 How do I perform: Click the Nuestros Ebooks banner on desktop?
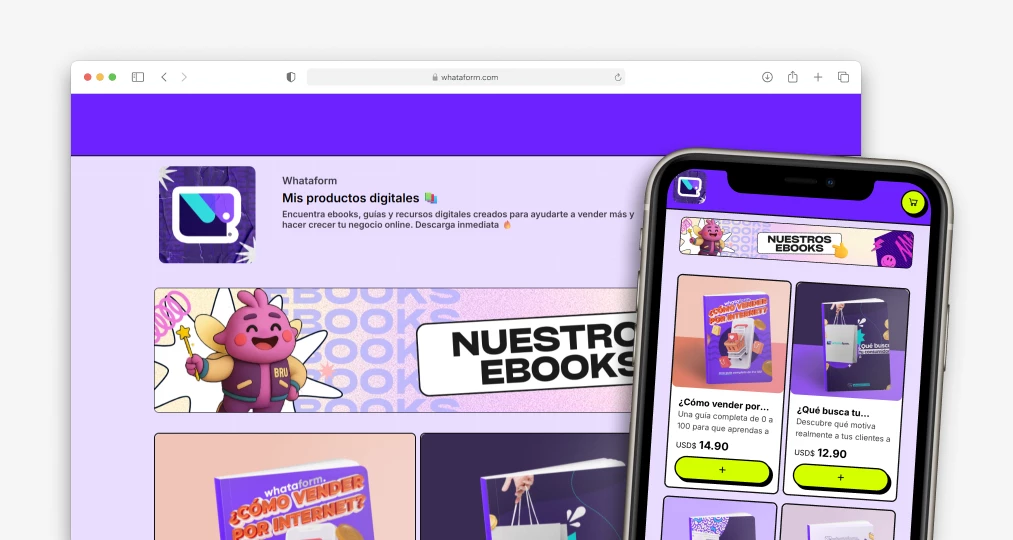tap(395, 350)
